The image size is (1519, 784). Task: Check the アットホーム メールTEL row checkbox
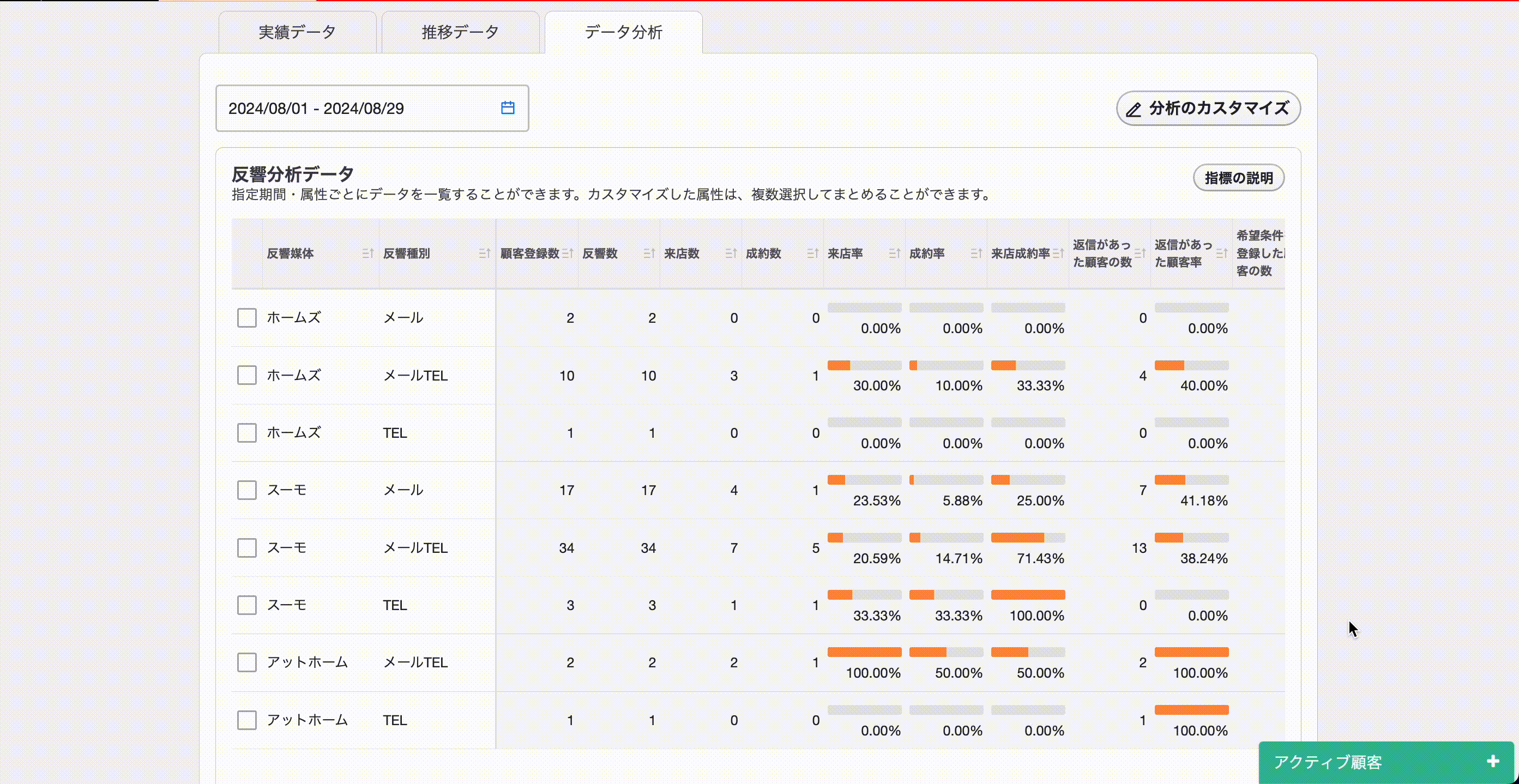pyautogui.click(x=246, y=662)
